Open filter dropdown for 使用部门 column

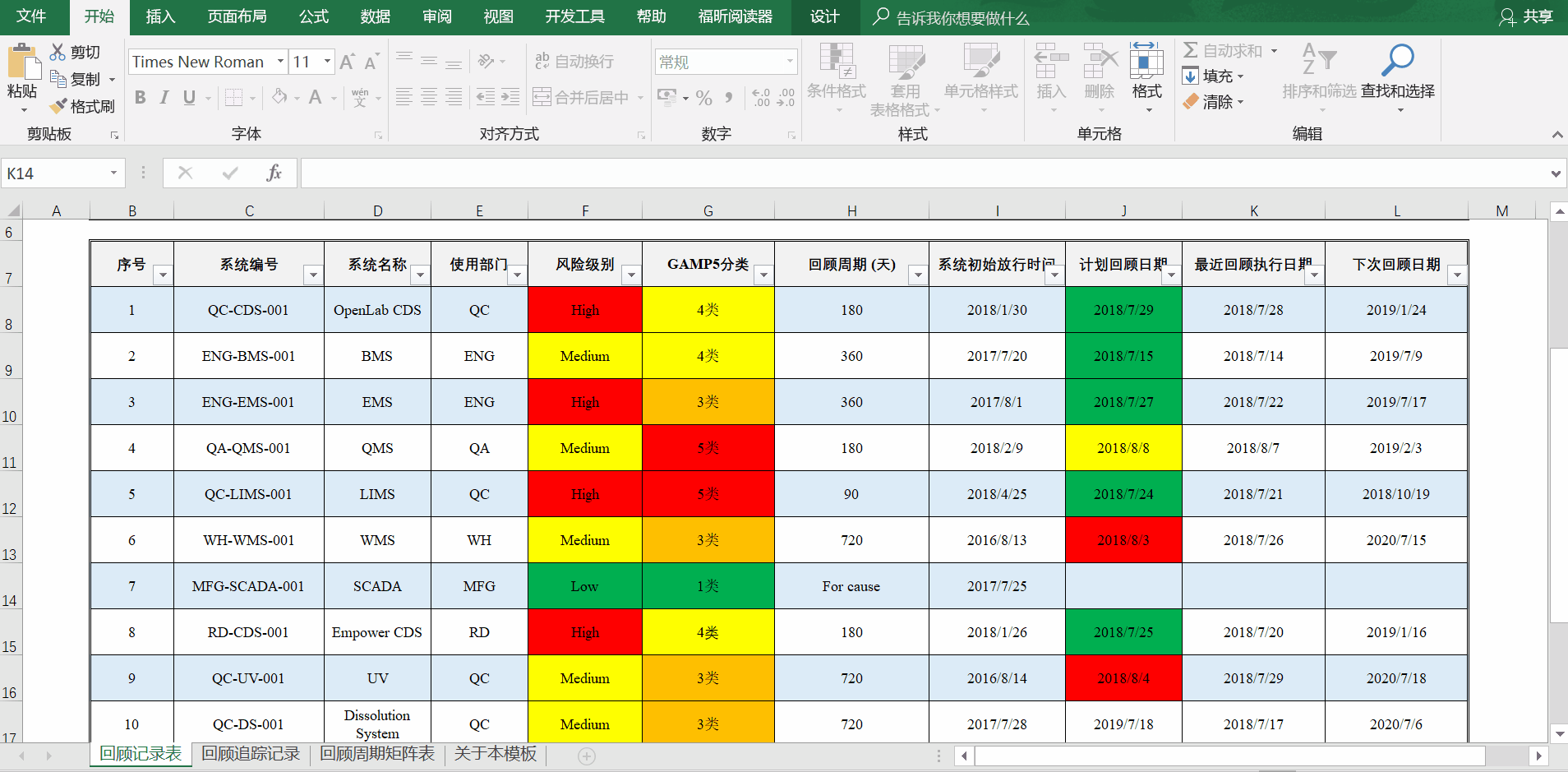tap(517, 275)
